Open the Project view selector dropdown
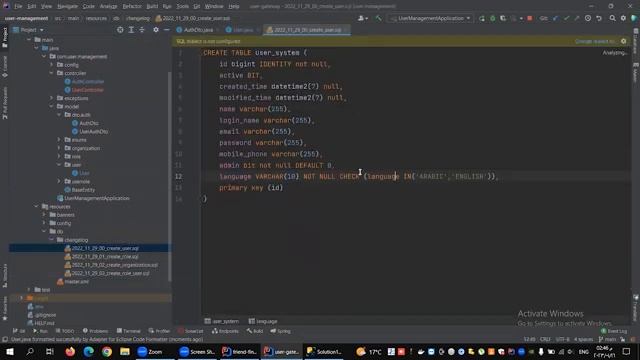This screenshot has width=640, height=360. pyautogui.click(x=28, y=30)
